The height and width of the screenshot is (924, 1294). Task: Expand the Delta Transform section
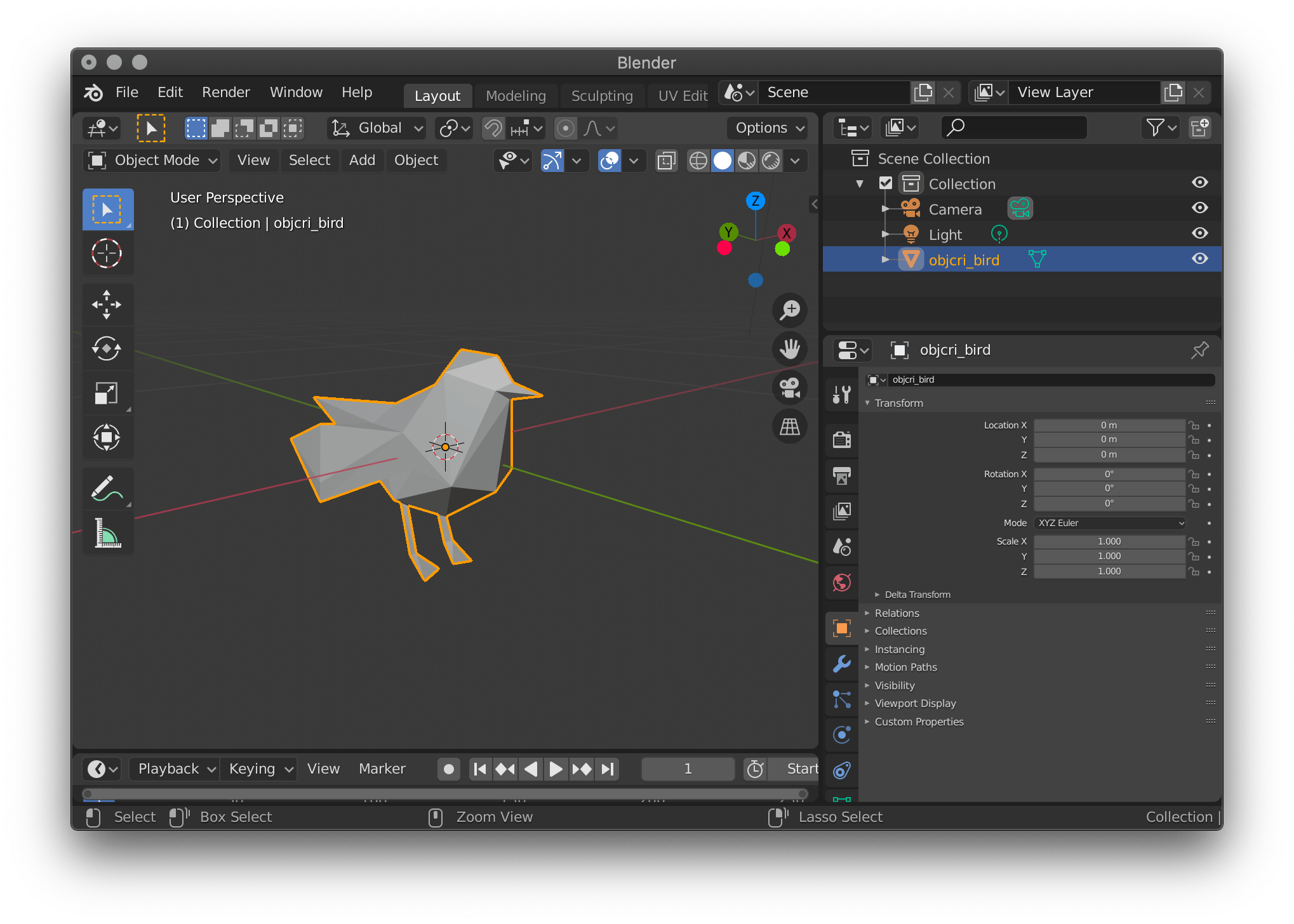(x=917, y=594)
